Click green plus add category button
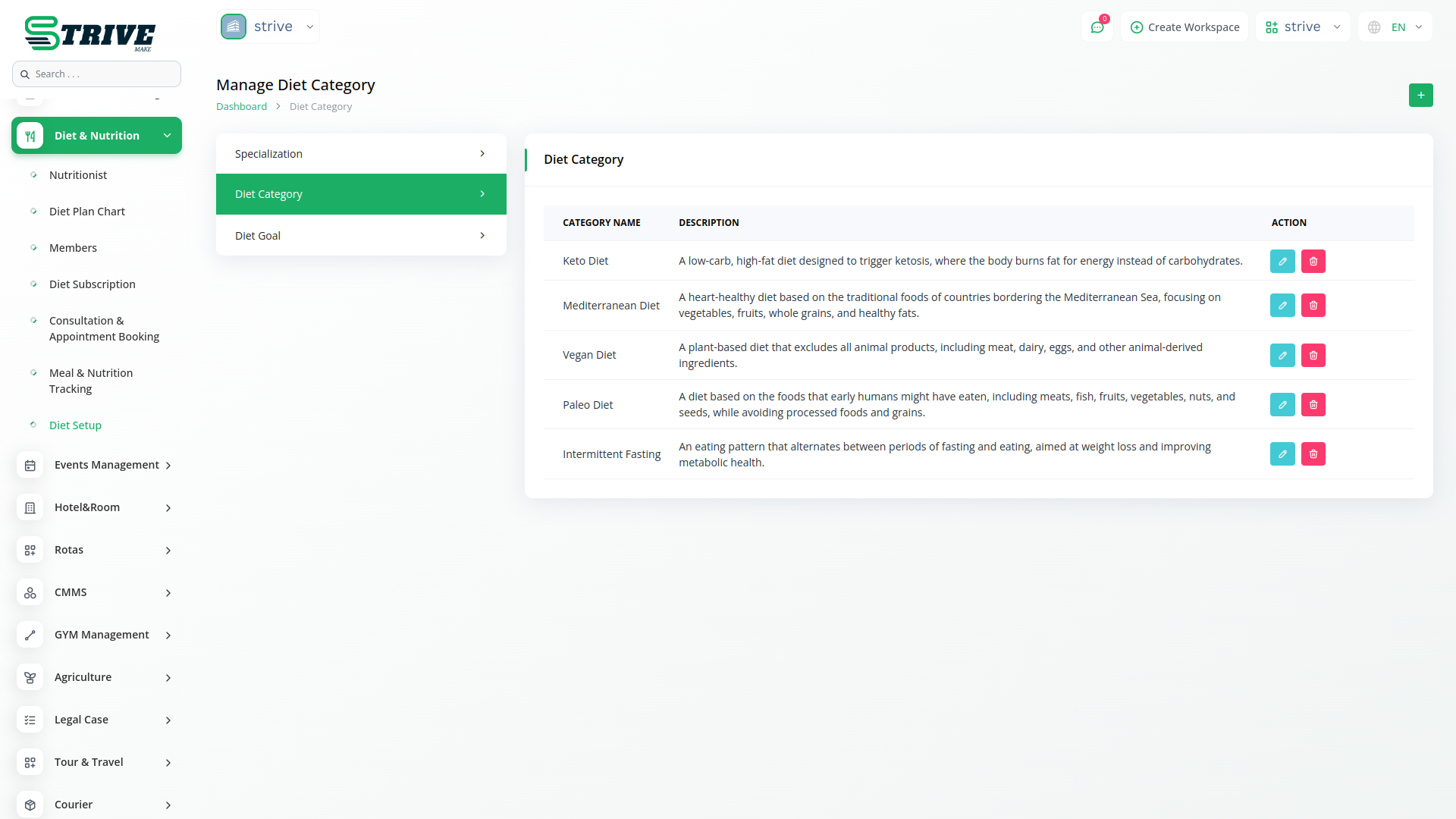This screenshot has height=819, width=1456. [1420, 96]
